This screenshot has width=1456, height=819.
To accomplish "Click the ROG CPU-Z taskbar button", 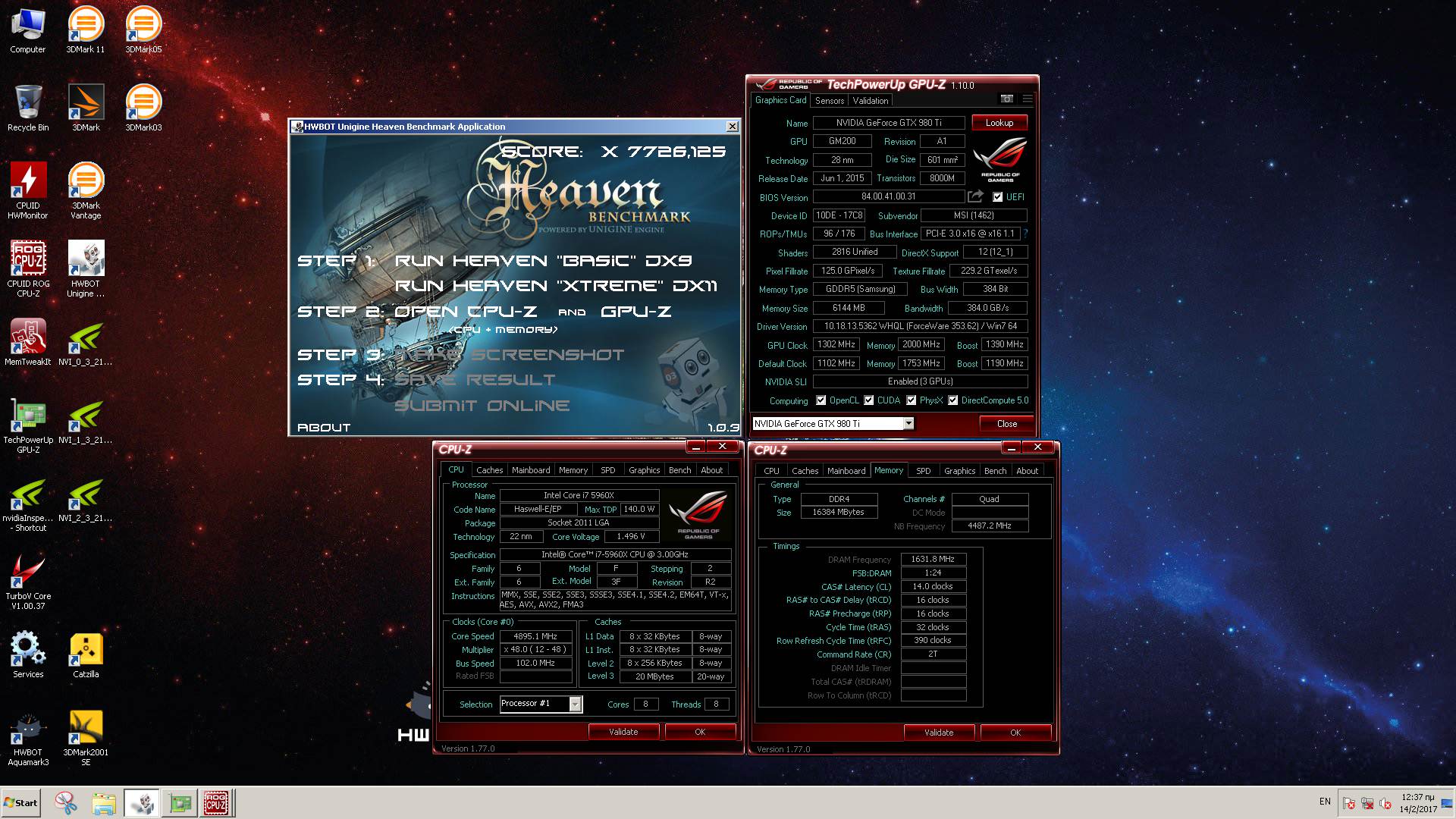I will coord(216,803).
